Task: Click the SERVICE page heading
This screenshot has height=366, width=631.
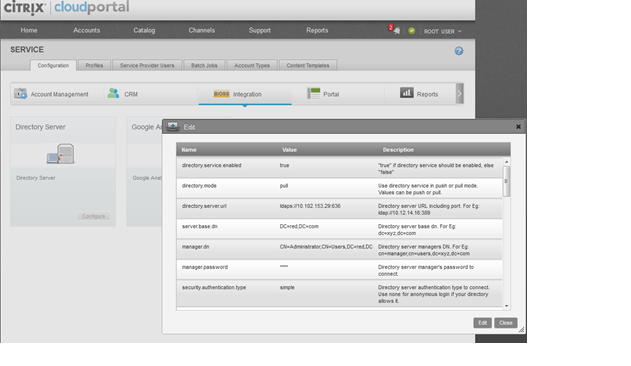Action: pyautogui.click(x=27, y=50)
